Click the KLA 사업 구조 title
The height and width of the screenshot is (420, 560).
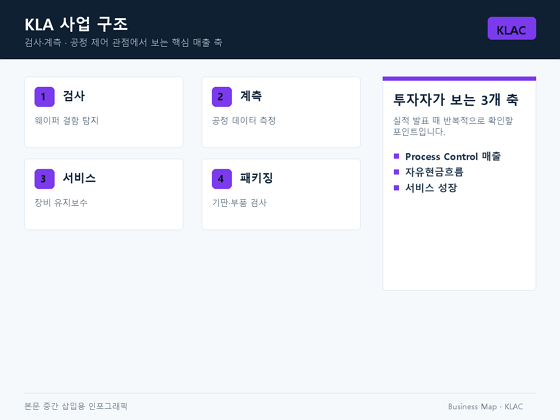(x=76, y=24)
